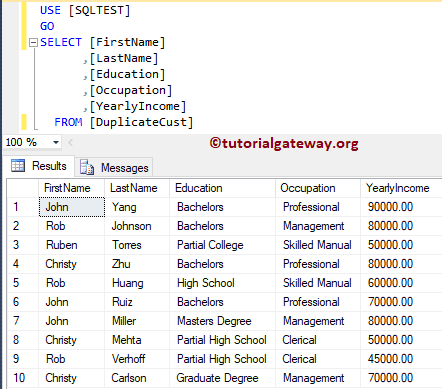Click [LastName] in the query editor
442x389 pixels.
click(124, 58)
